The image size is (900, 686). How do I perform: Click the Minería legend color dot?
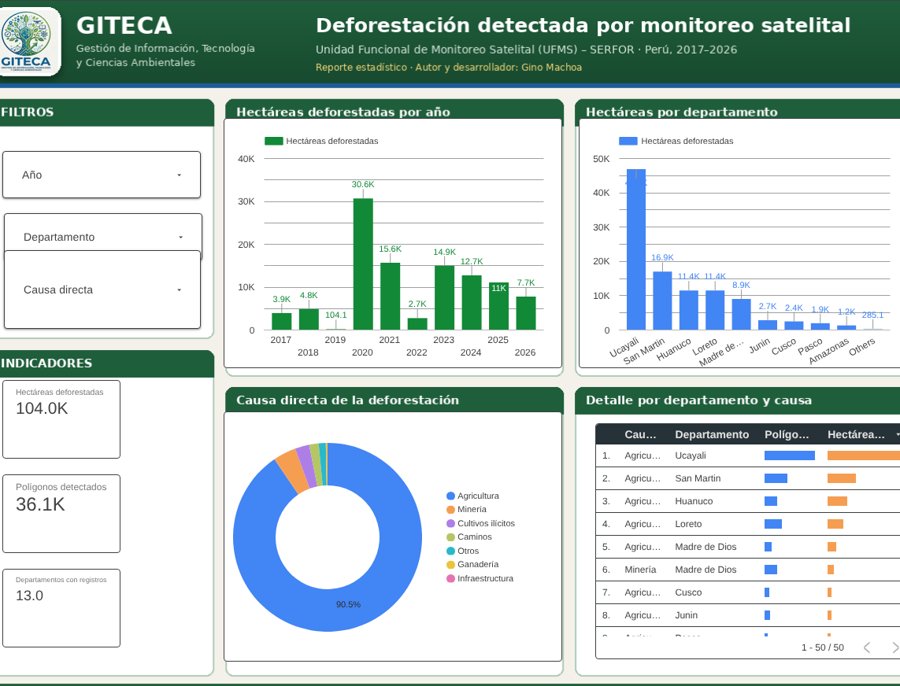451,510
